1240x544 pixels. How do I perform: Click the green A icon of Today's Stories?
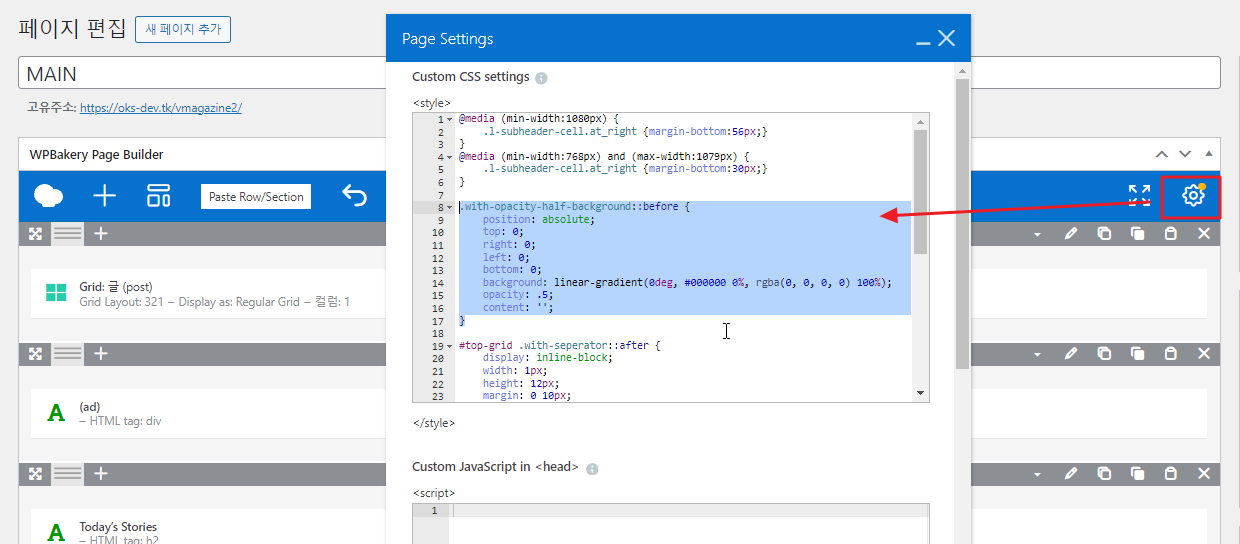coord(57,532)
